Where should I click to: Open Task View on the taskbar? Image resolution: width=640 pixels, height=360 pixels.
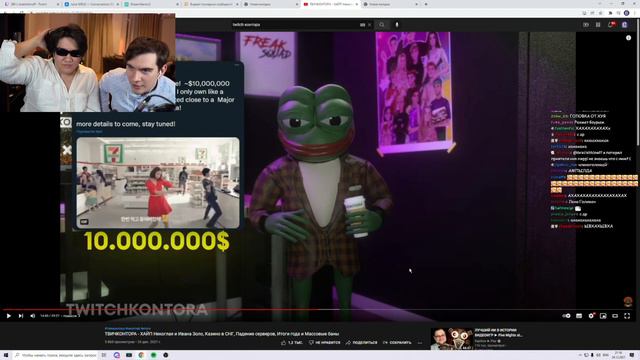click(x=104, y=355)
